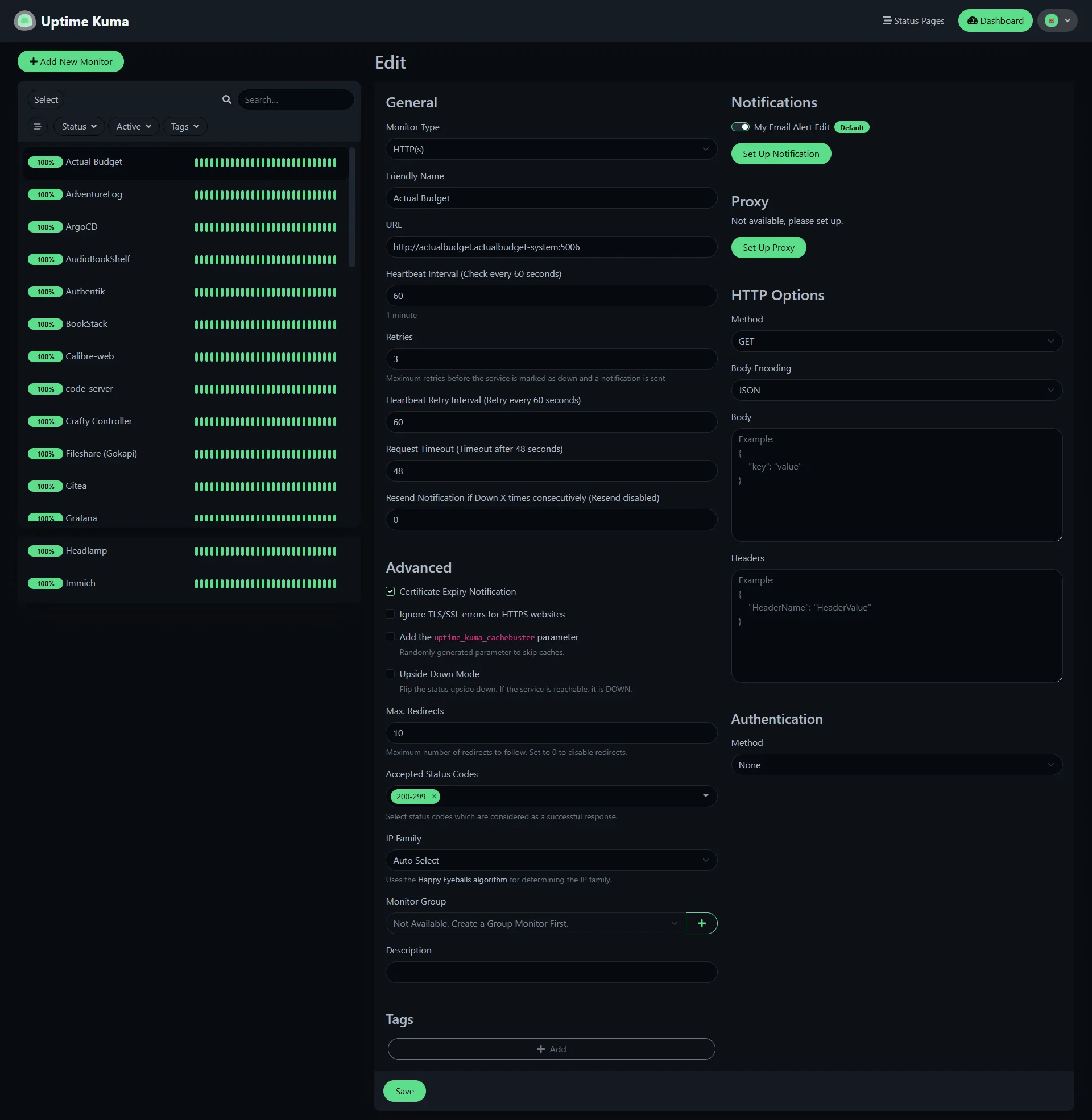Save the monitor settings
Viewport: 1092px width, 1120px height.
404,1092
